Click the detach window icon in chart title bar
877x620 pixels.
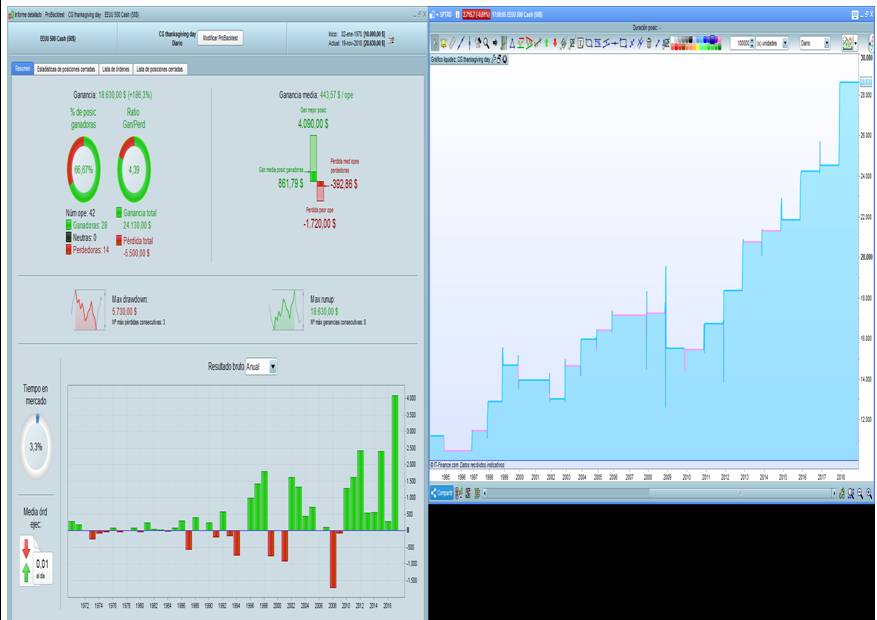(x=865, y=15)
